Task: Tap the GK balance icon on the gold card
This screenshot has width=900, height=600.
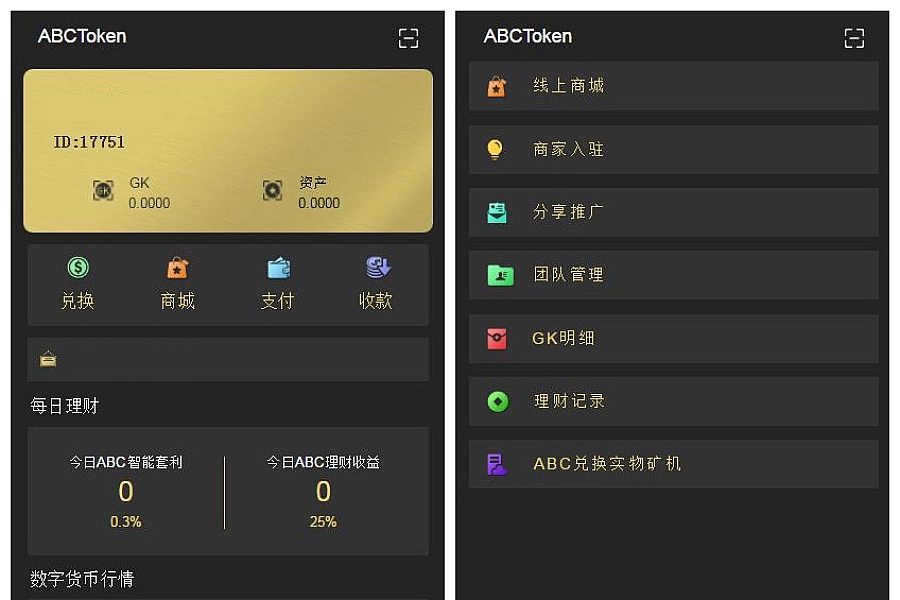Action: pyautogui.click(x=103, y=190)
